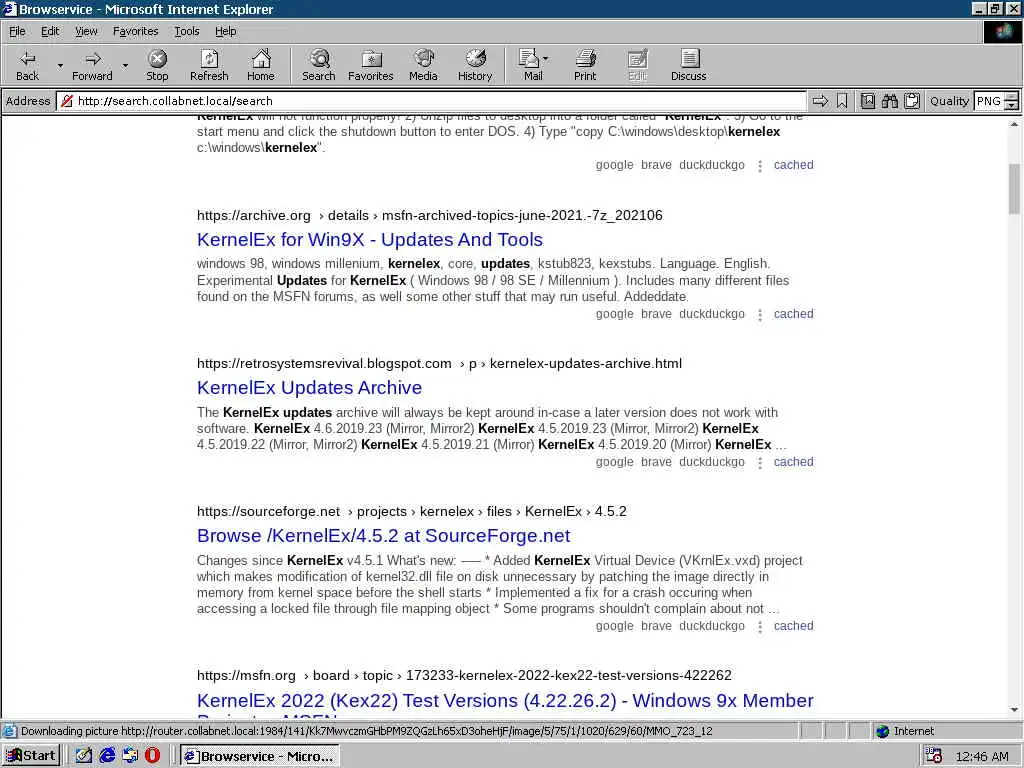
Task: Select Browservice taskbar window button
Action: click(x=259, y=756)
